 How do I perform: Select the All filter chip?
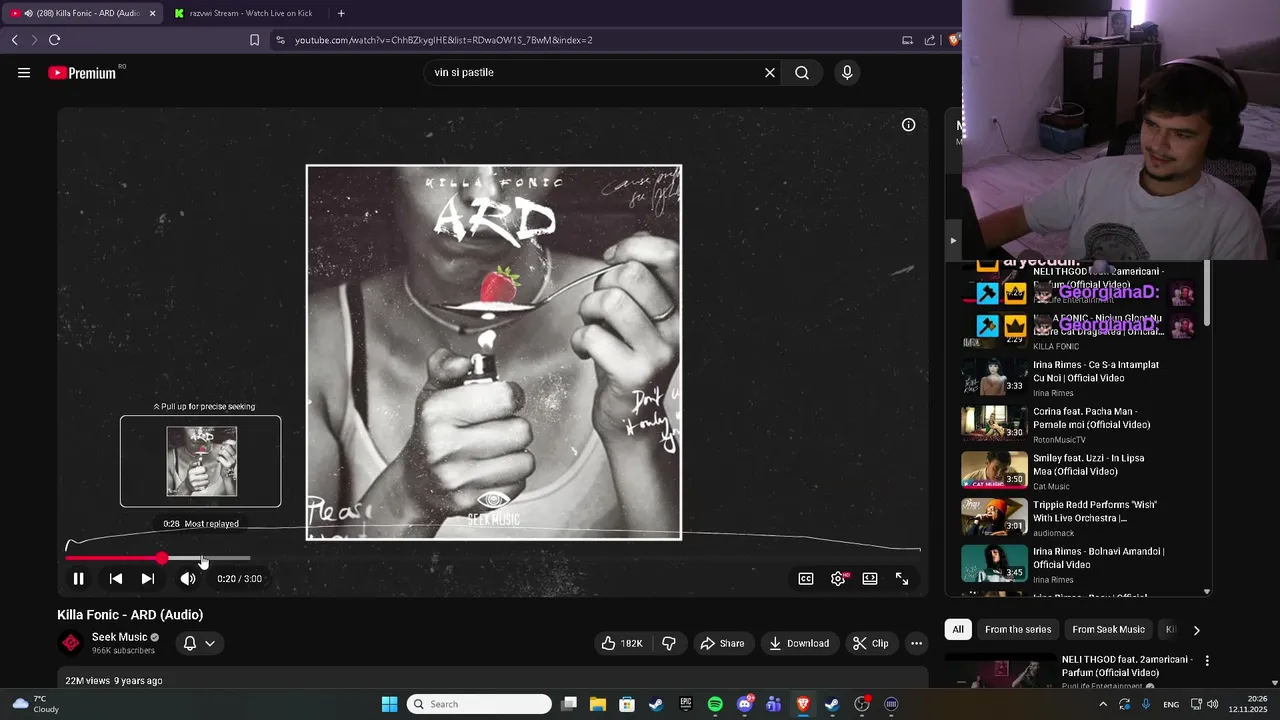(958, 629)
